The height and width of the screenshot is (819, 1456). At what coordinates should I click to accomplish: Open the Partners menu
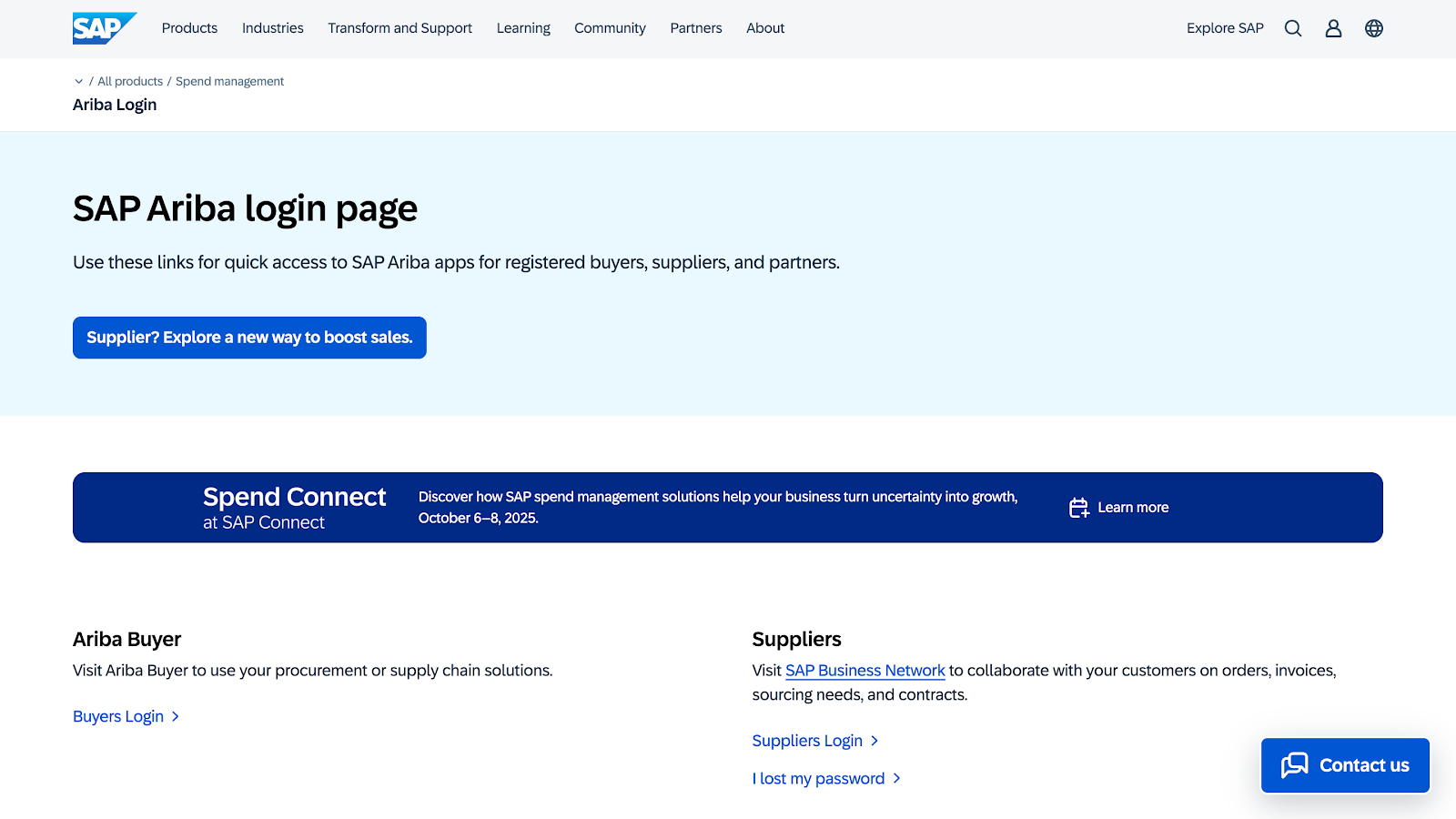click(696, 28)
